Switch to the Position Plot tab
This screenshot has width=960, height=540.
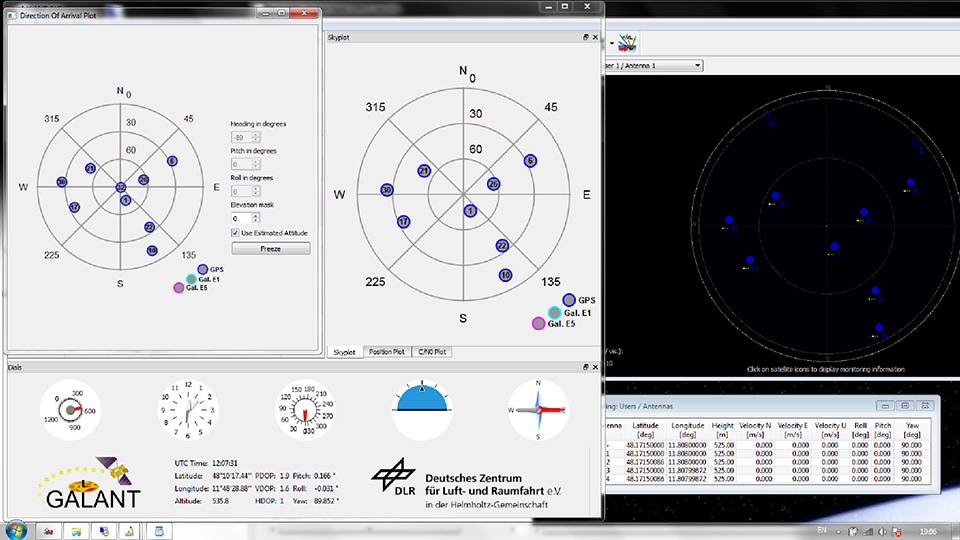(x=386, y=352)
